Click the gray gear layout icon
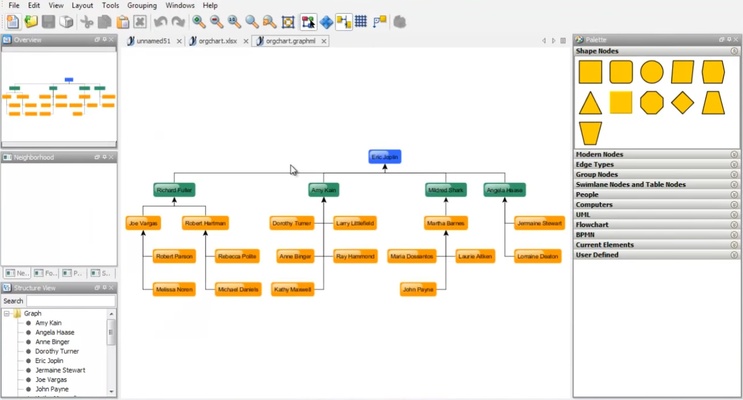This screenshot has height=400, width=743. pyautogui.click(x=400, y=22)
